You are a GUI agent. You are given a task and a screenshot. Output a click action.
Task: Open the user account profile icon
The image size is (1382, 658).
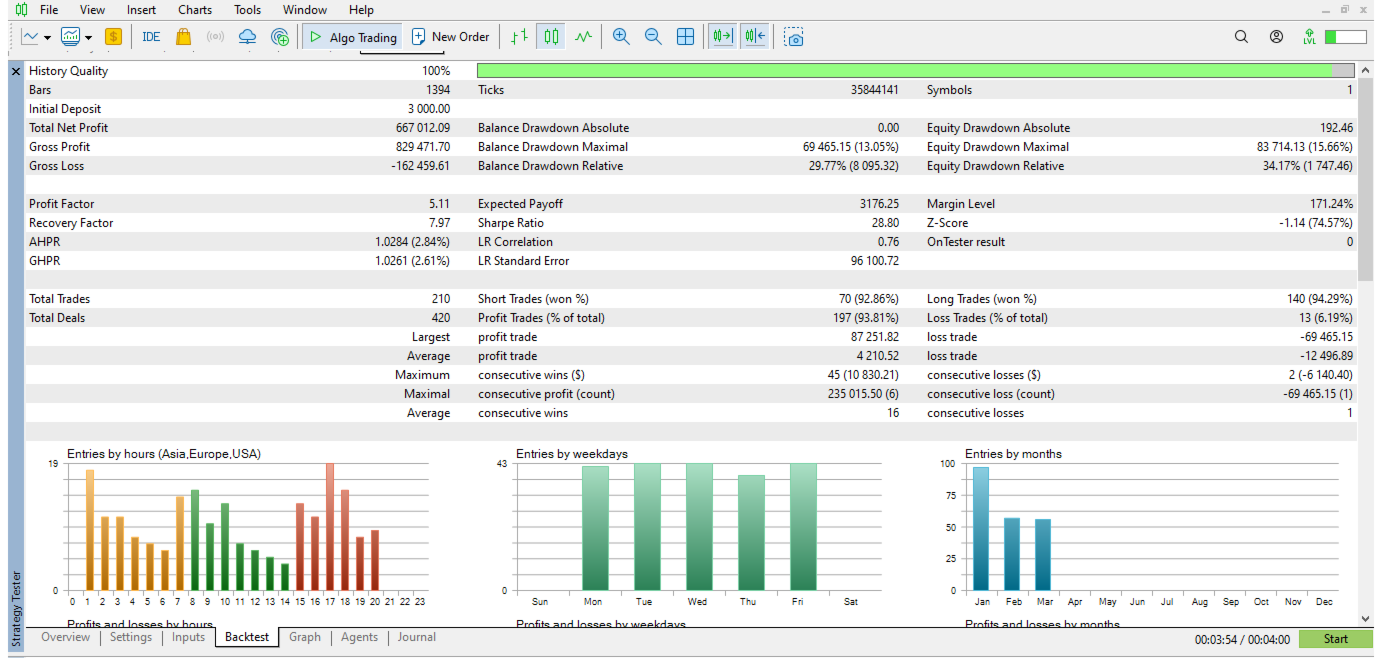click(x=1276, y=37)
